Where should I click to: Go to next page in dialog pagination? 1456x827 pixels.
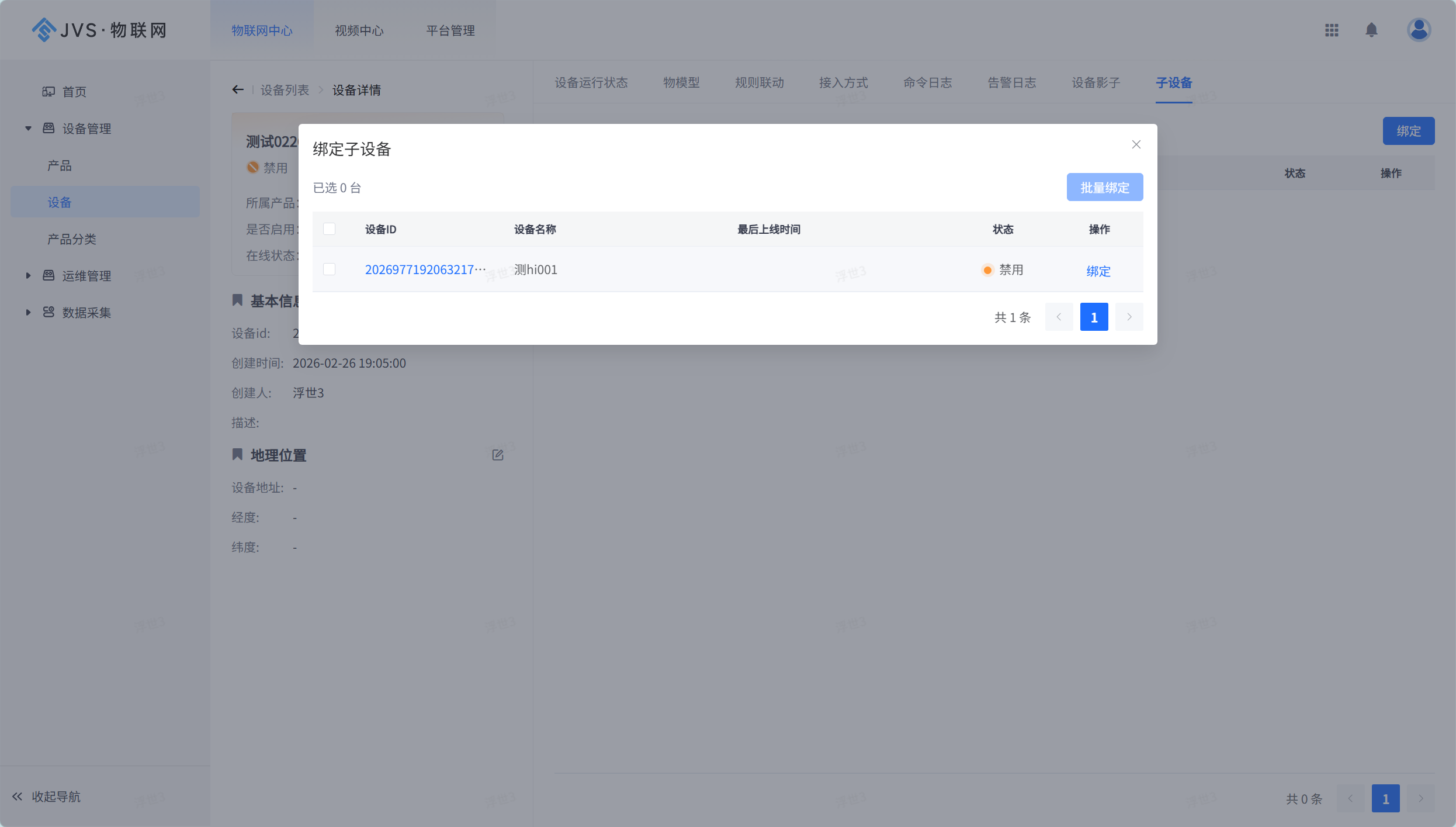click(x=1129, y=317)
